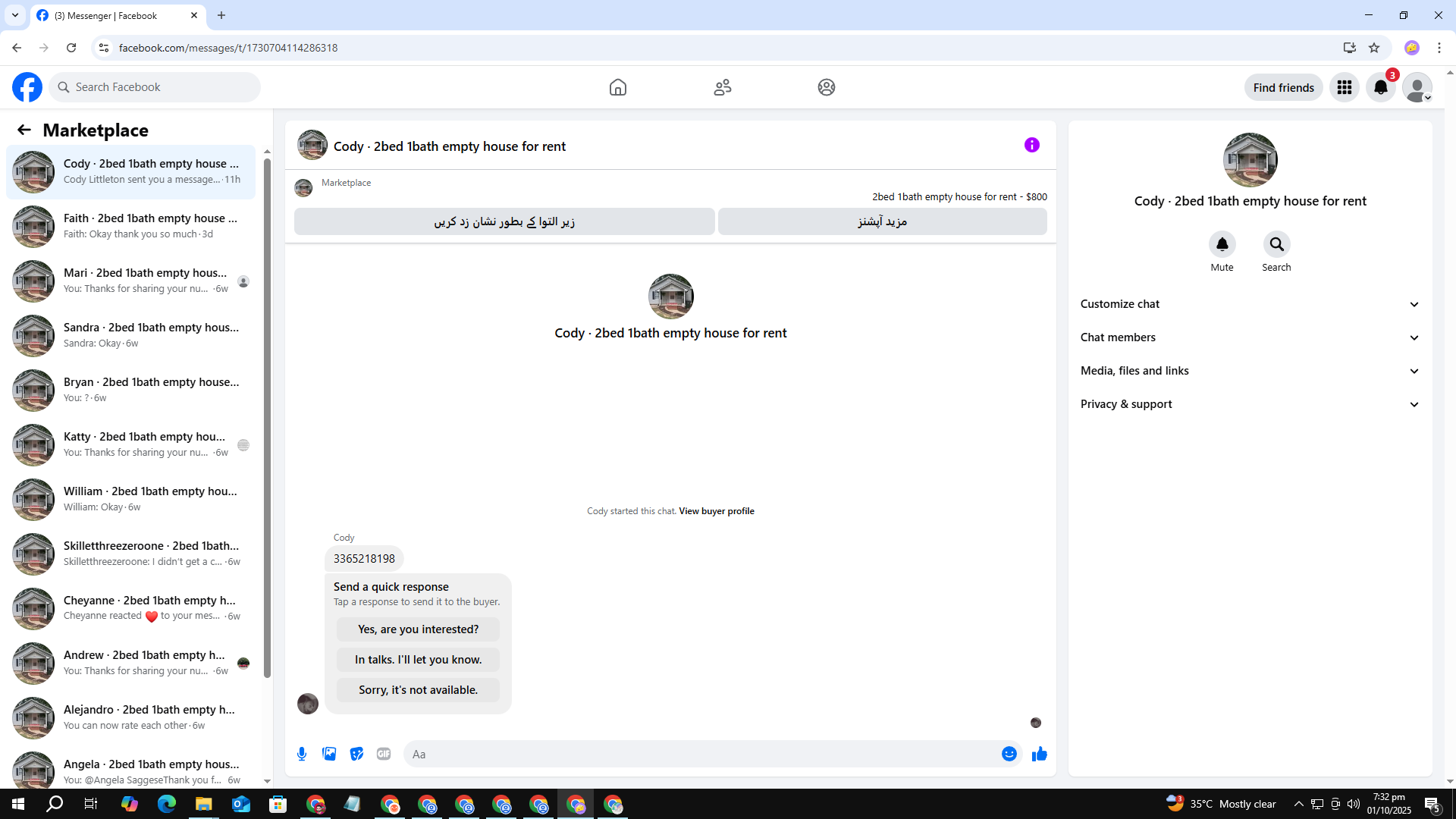
Task: Click Find friends button
Action: 1283,87
